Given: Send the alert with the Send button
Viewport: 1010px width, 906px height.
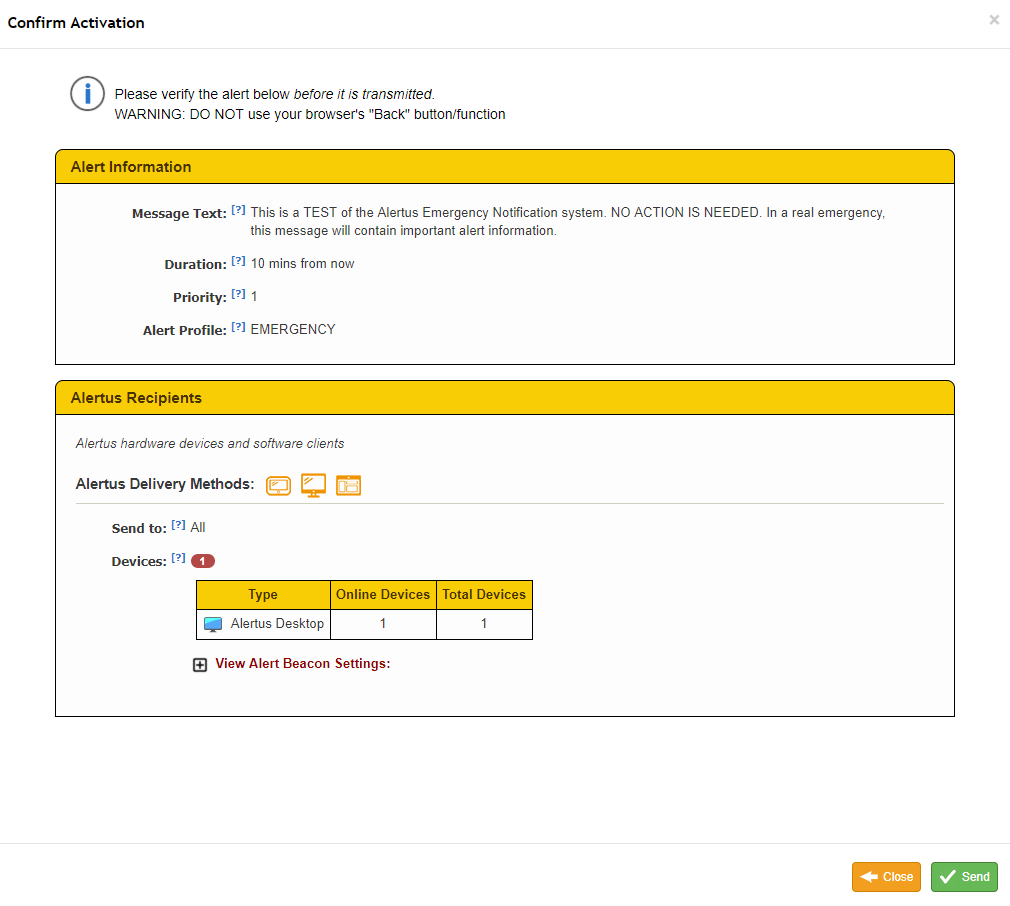Looking at the screenshot, I should tap(964, 876).
